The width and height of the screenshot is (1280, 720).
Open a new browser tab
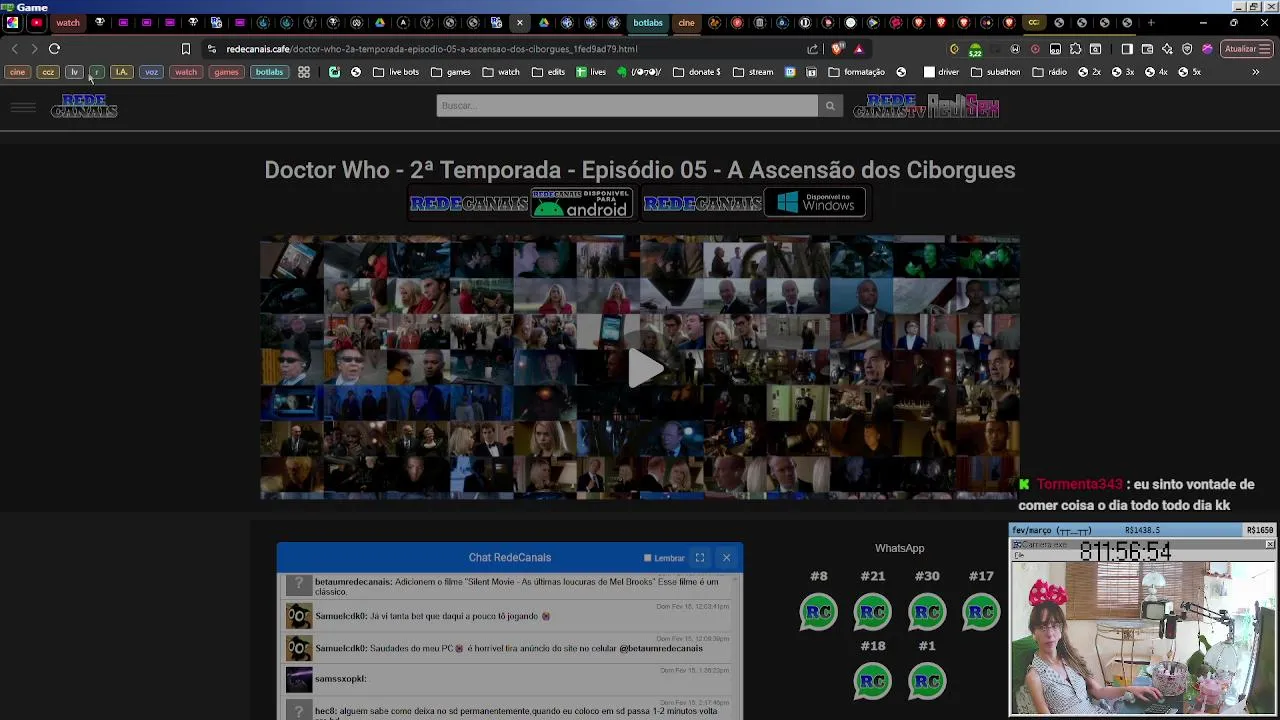coord(1151,22)
